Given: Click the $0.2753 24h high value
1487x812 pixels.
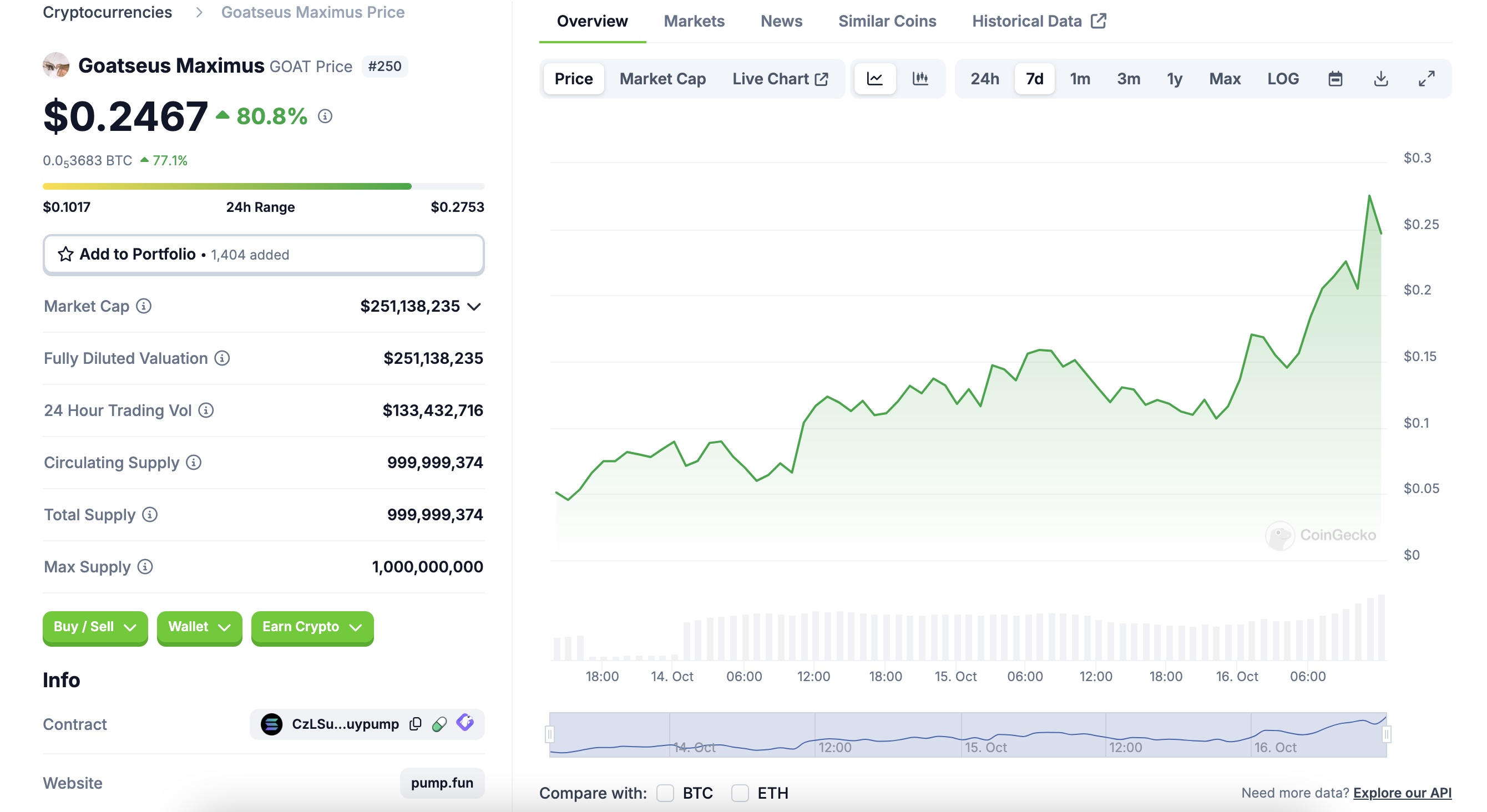Looking at the screenshot, I should coord(457,207).
